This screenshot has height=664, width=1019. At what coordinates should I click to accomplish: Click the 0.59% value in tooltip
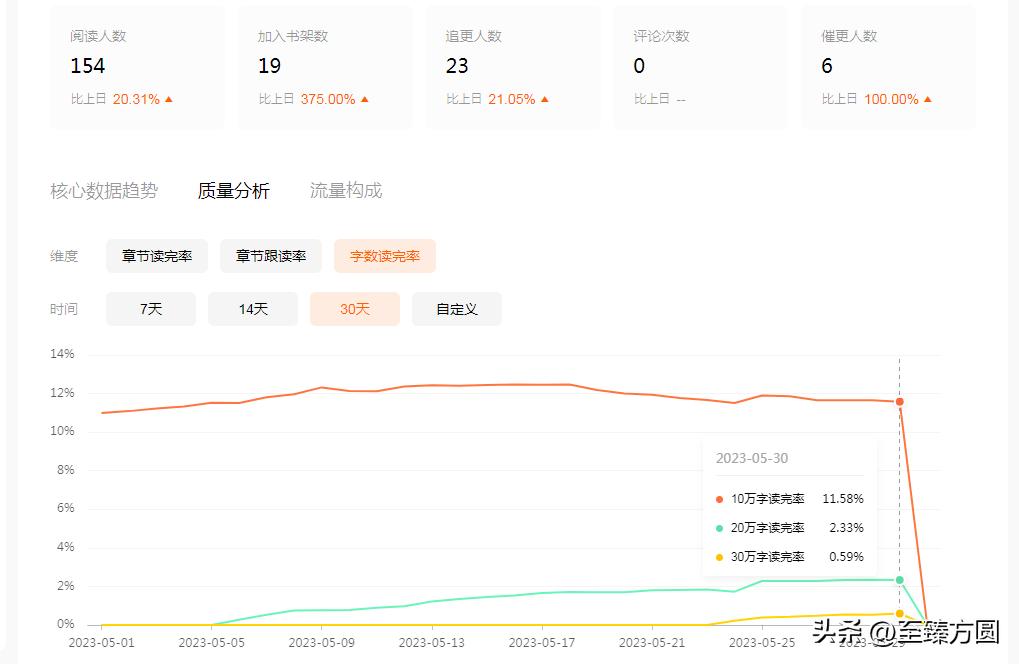tap(846, 557)
